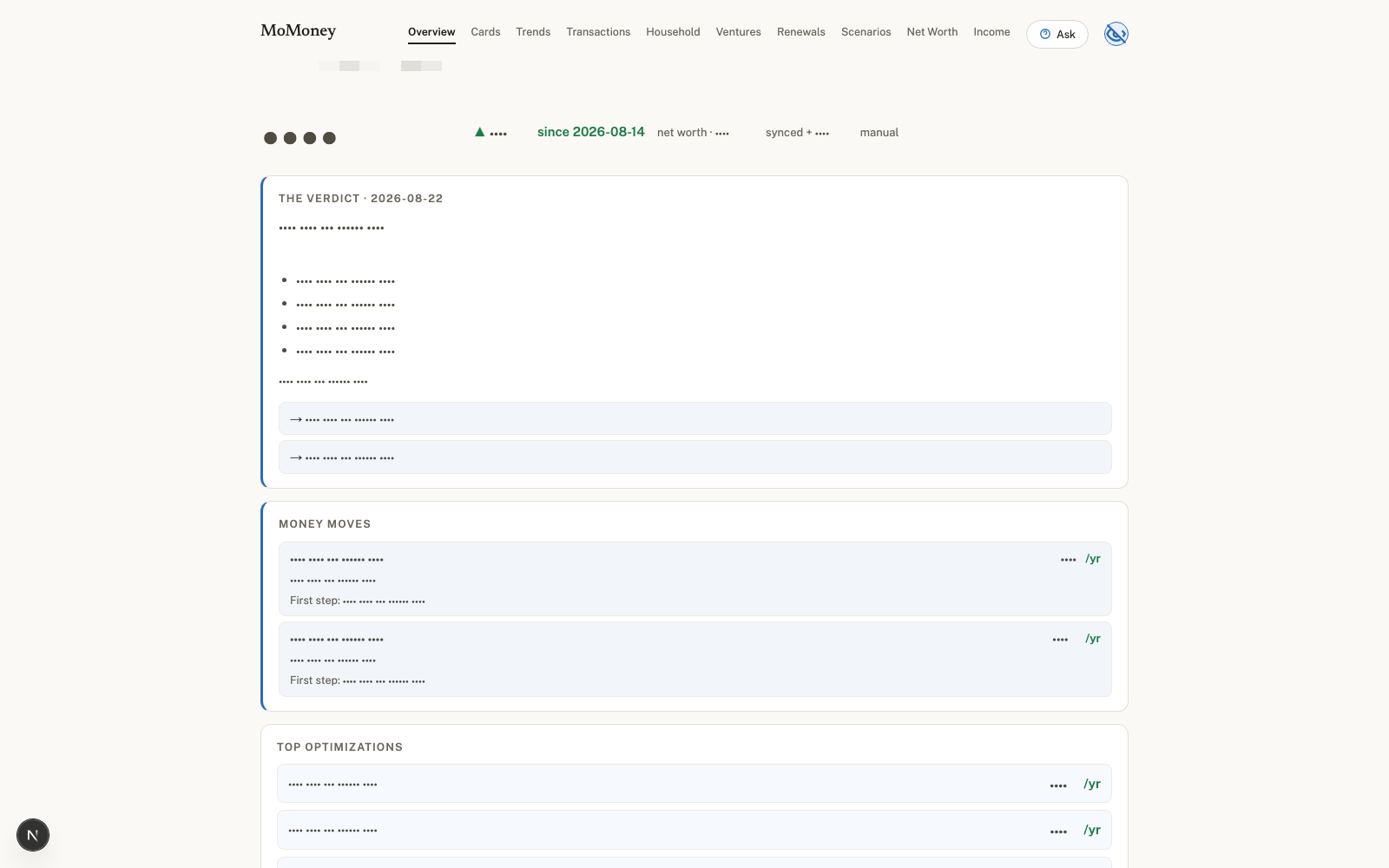Toggle the privacy eye-slash icon

tap(1116, 34)
